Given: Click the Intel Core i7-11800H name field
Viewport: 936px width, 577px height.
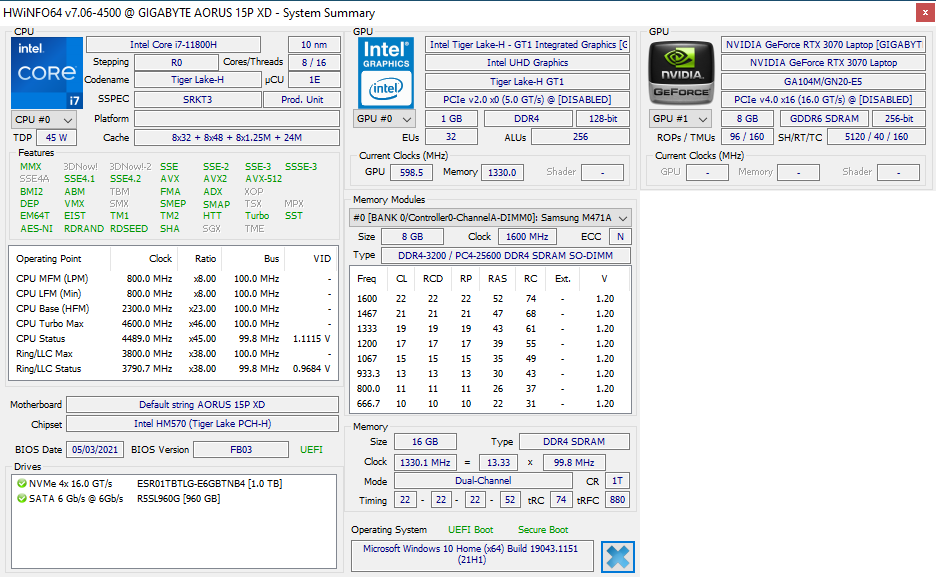Looking at the screenshot, I should point(173,45).
